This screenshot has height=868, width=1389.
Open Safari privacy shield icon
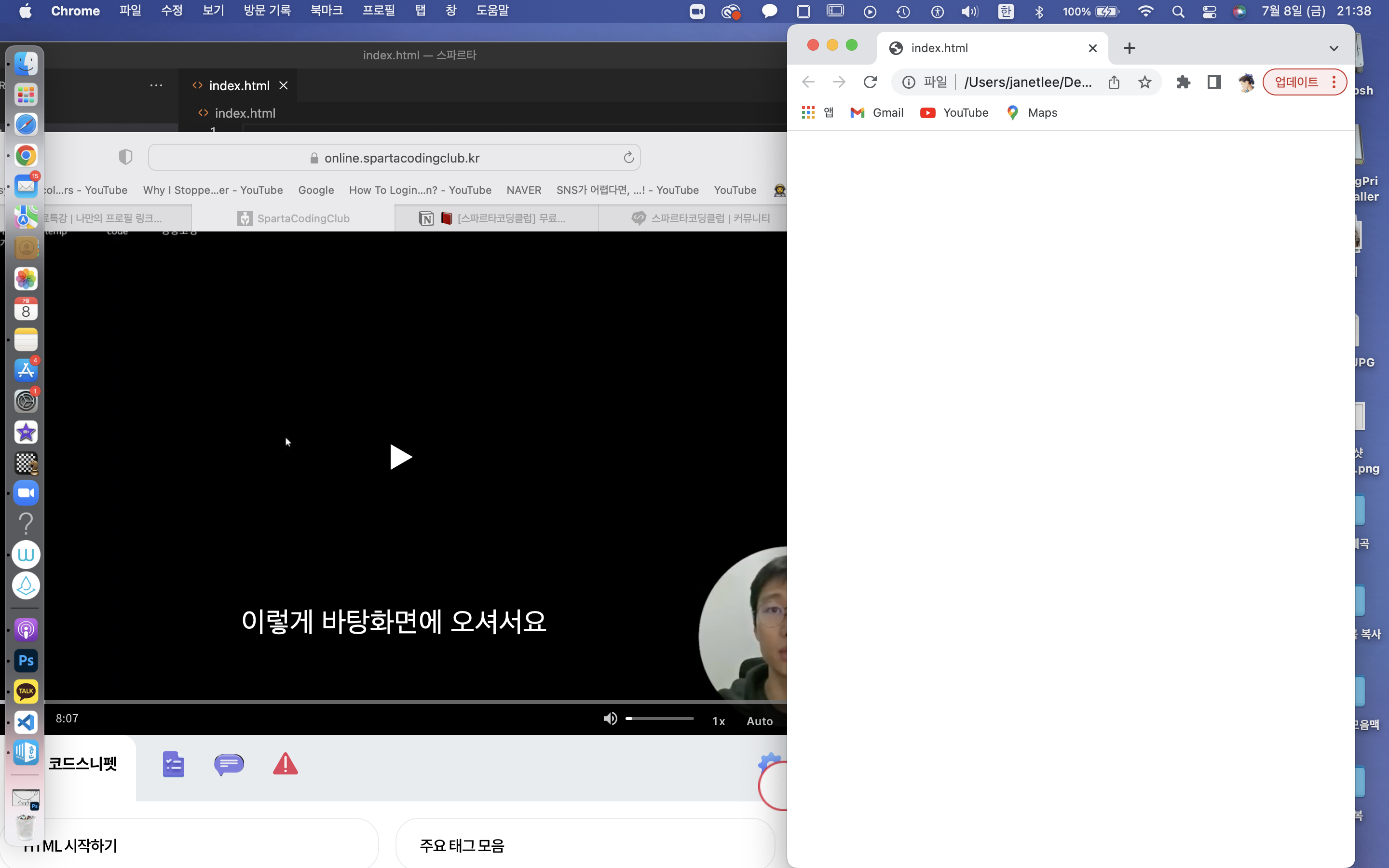point(126,157)
